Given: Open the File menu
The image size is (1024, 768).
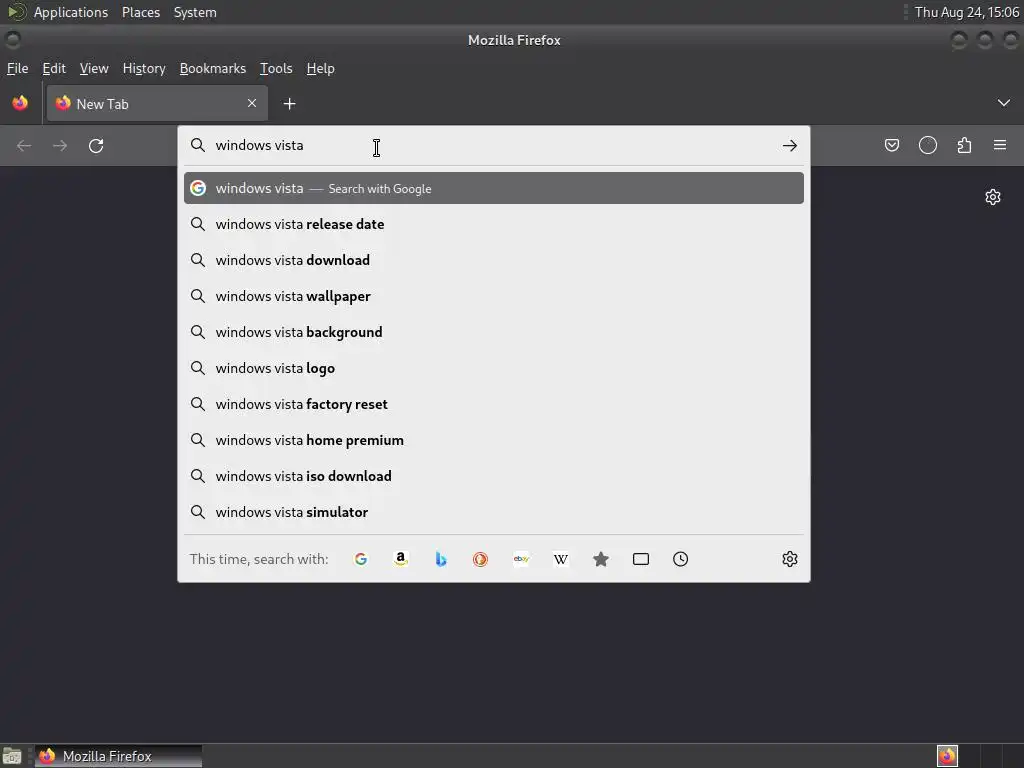Looking at the screenshot, I should pos(18,69).
